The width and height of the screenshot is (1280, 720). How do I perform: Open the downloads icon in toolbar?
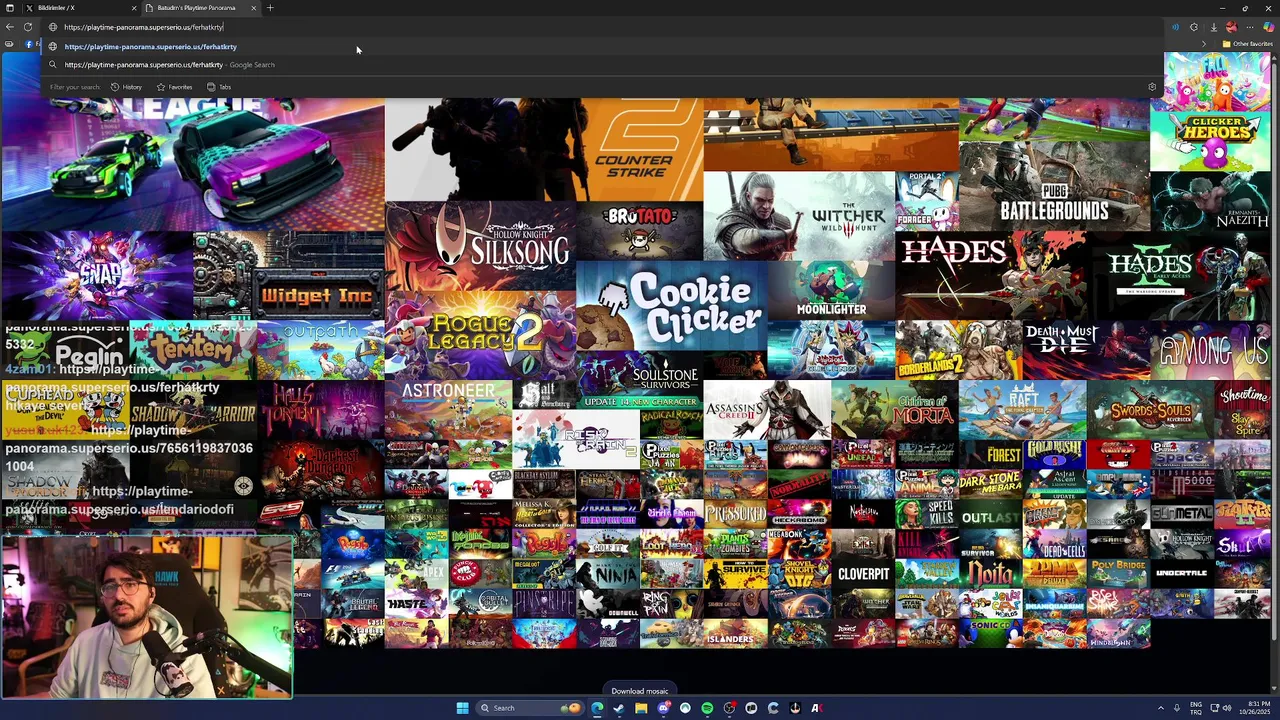1213,27
